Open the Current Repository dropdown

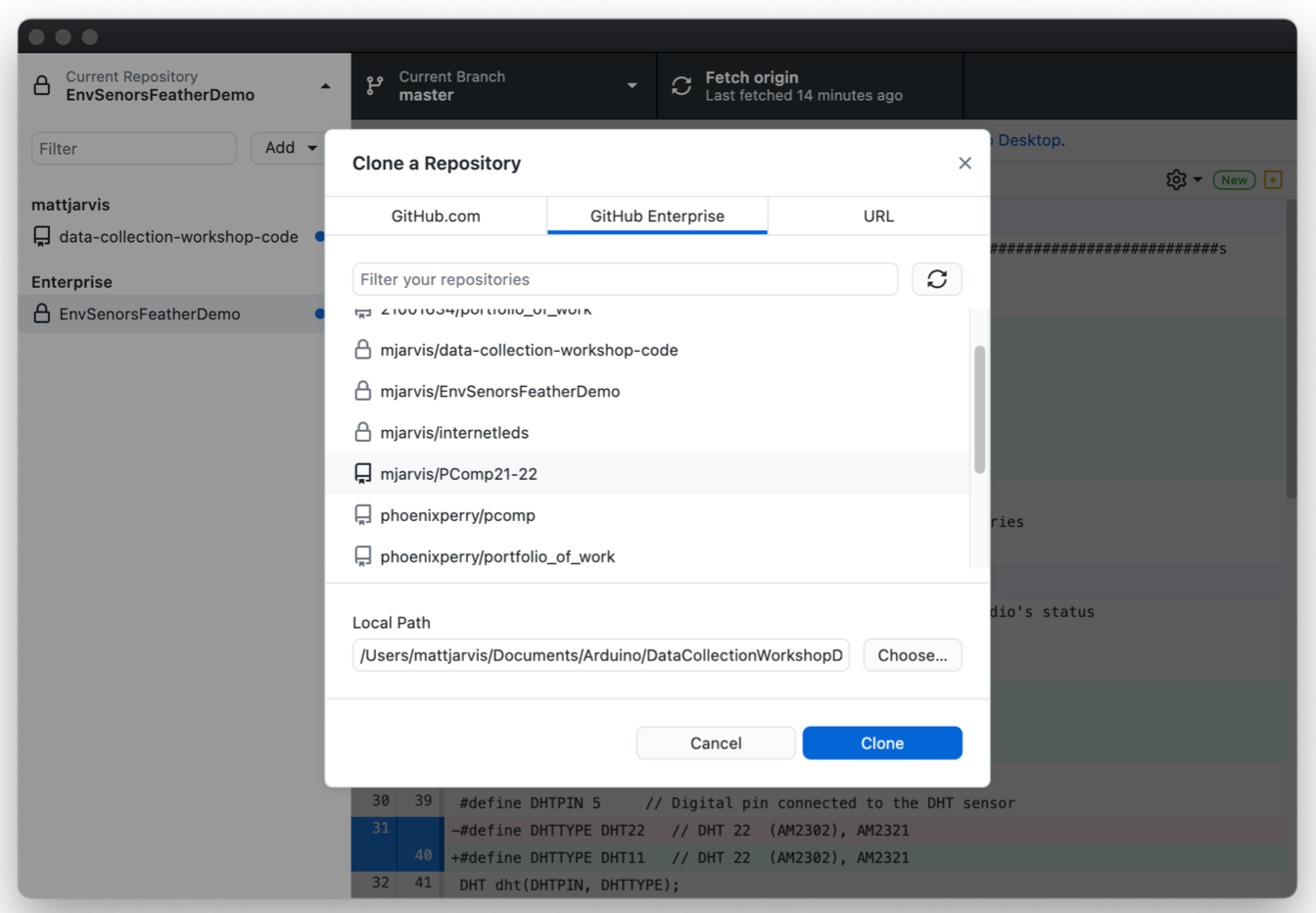184,86
